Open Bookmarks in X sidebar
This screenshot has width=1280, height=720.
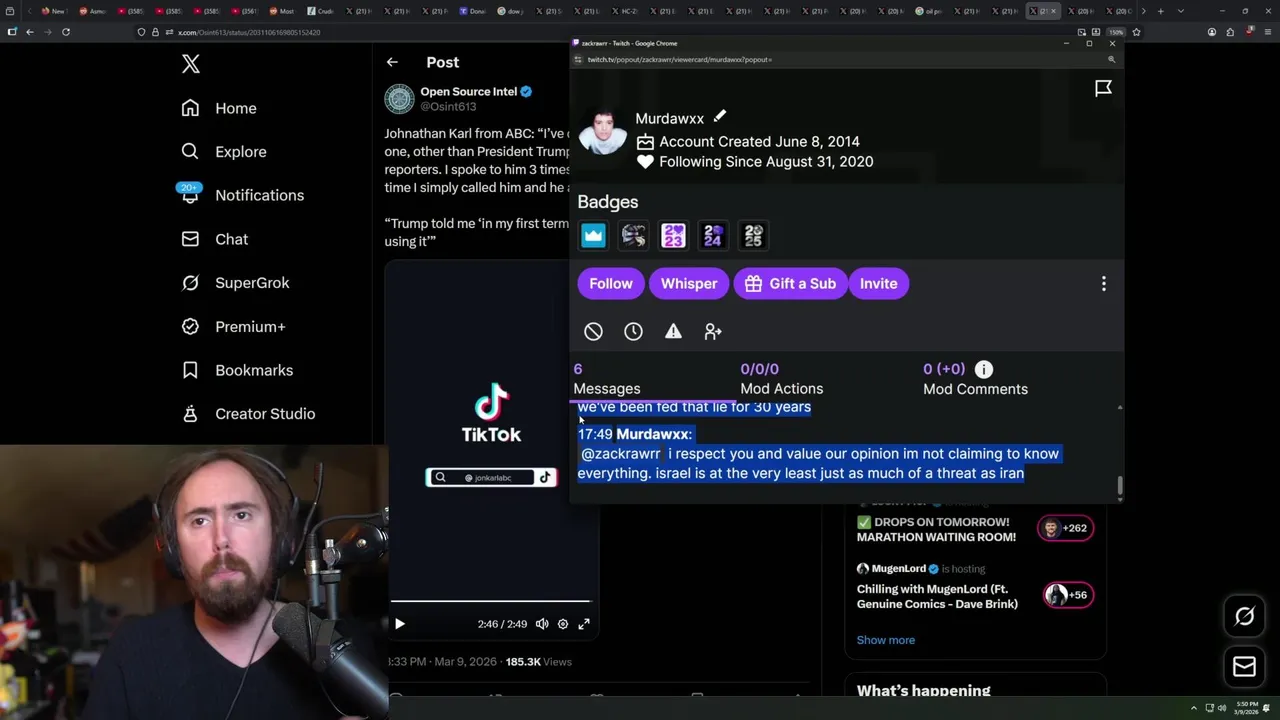pos(237,370)
